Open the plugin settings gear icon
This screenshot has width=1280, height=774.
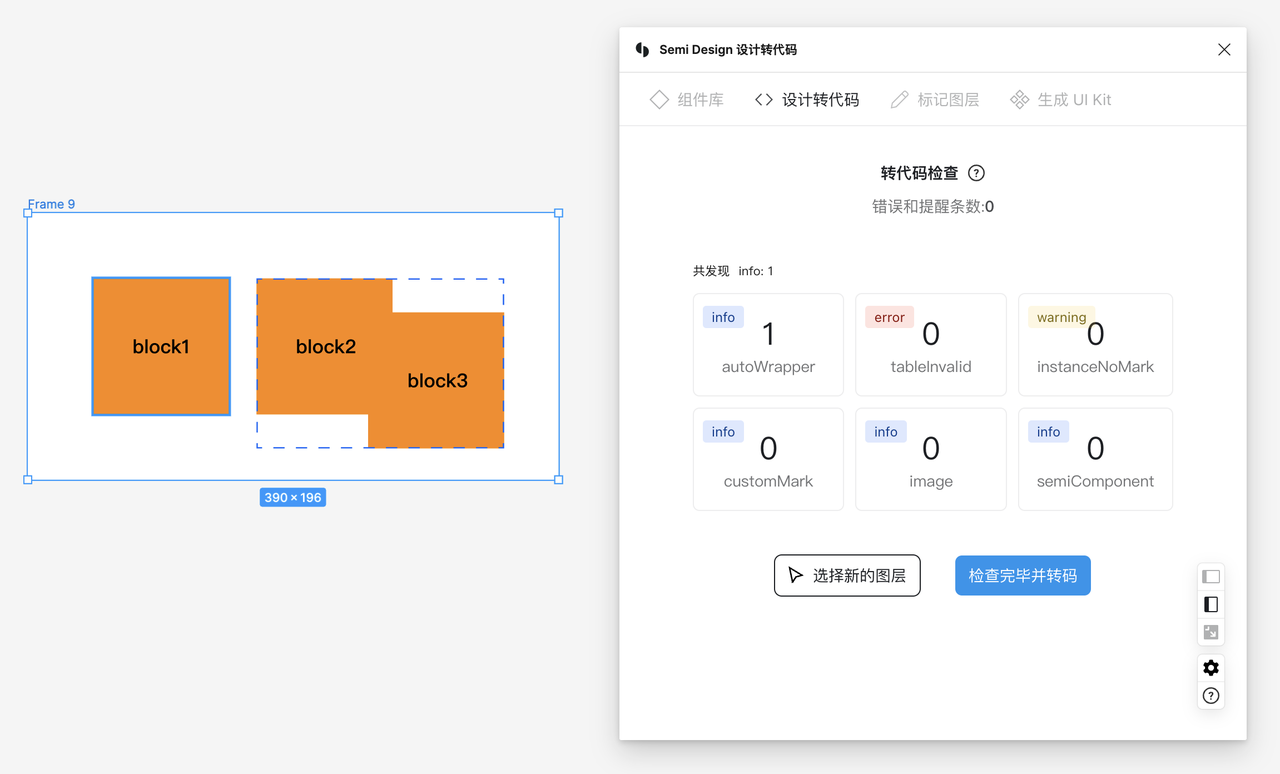(x=1211, y=668)
